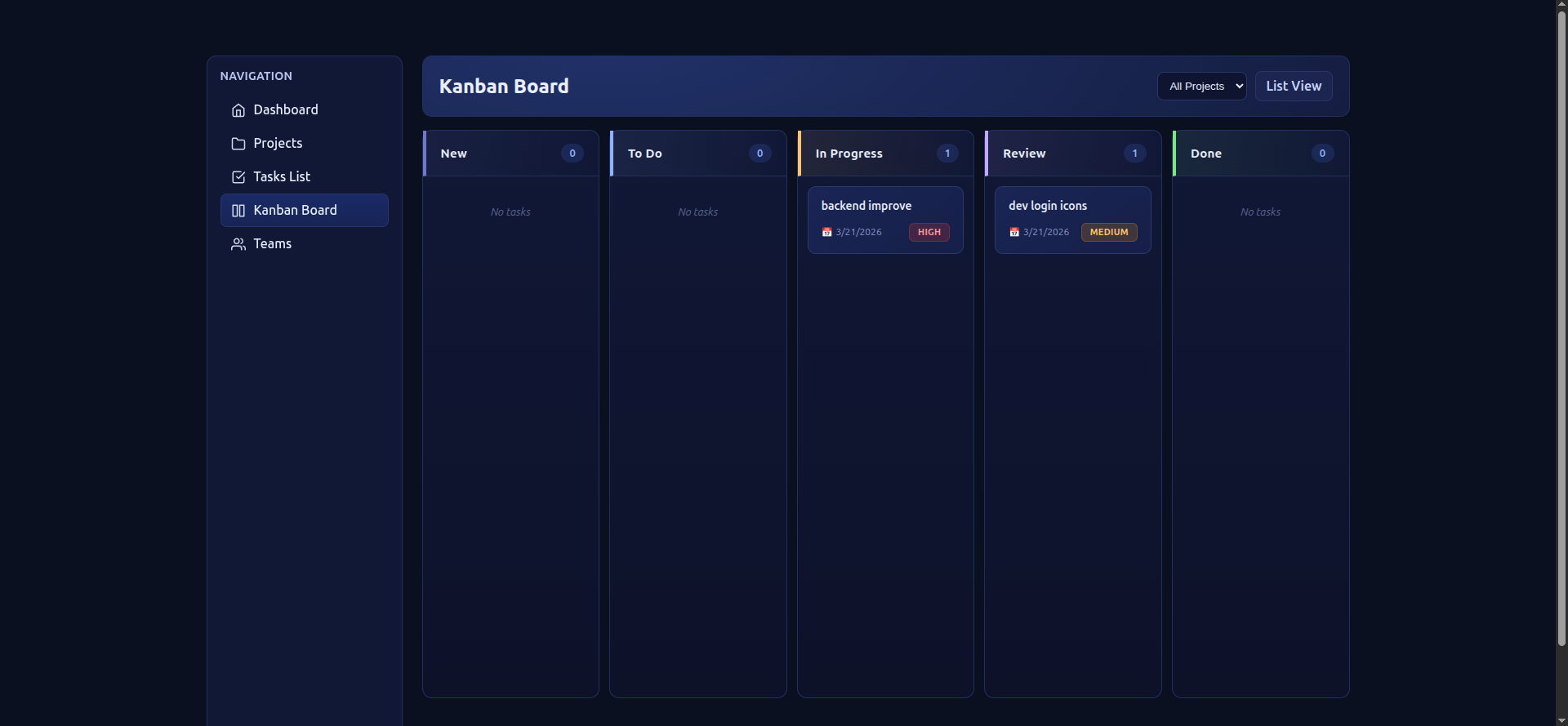Click the Projects folder icon
Image resolution: width=1568 pixels, height=726 pixels.
point(238,144)
